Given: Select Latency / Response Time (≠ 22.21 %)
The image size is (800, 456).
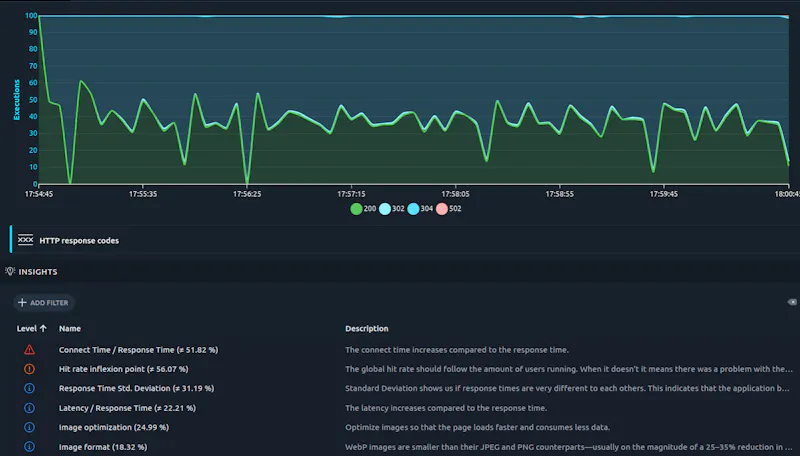Looking at the screenshot, I should point(127,408).
